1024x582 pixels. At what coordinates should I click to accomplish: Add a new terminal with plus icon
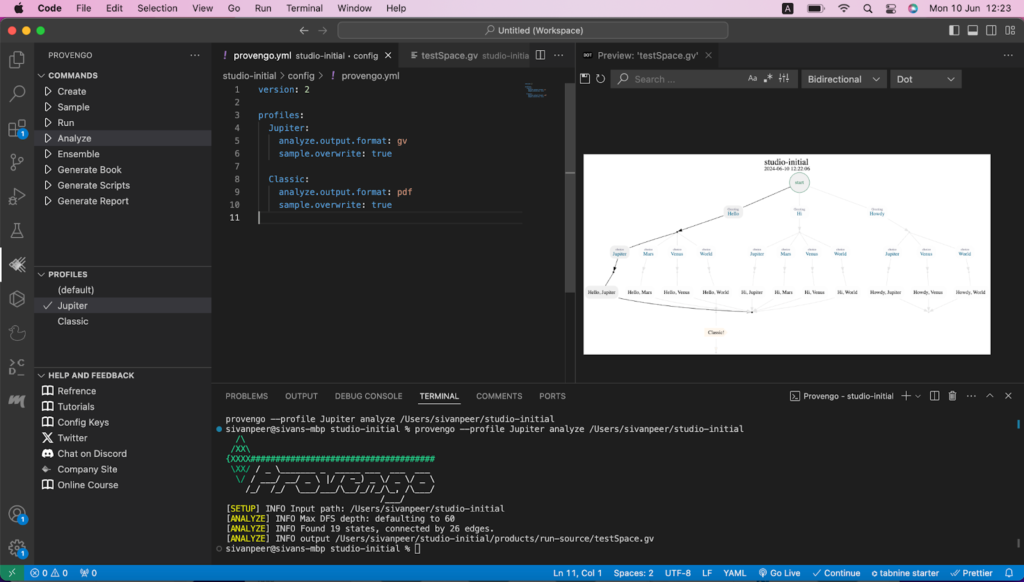pyautogui.click(x=906, y=396)
